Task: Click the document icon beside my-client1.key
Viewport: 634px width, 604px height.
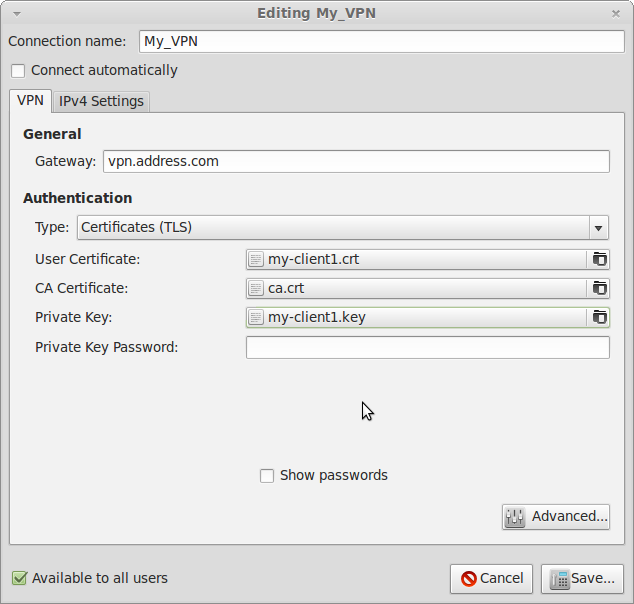Action: (256, 317)
